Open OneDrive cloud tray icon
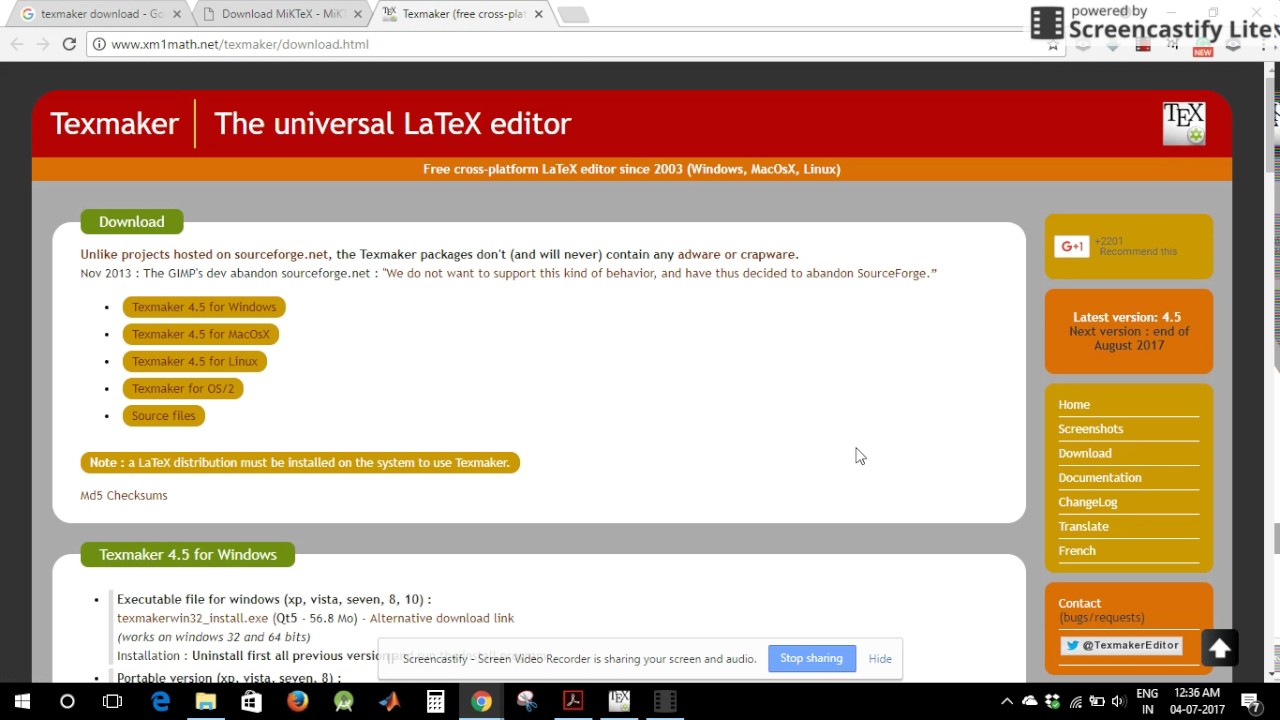1280x720 pixels. [1029, 701]
